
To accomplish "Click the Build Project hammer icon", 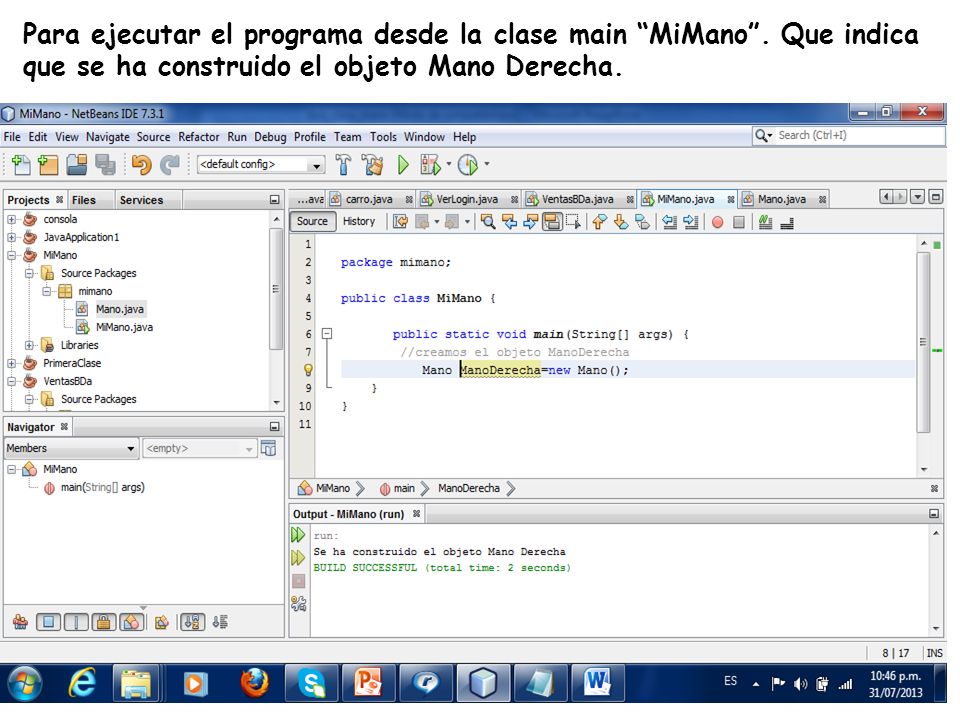I will click(343, 164).
